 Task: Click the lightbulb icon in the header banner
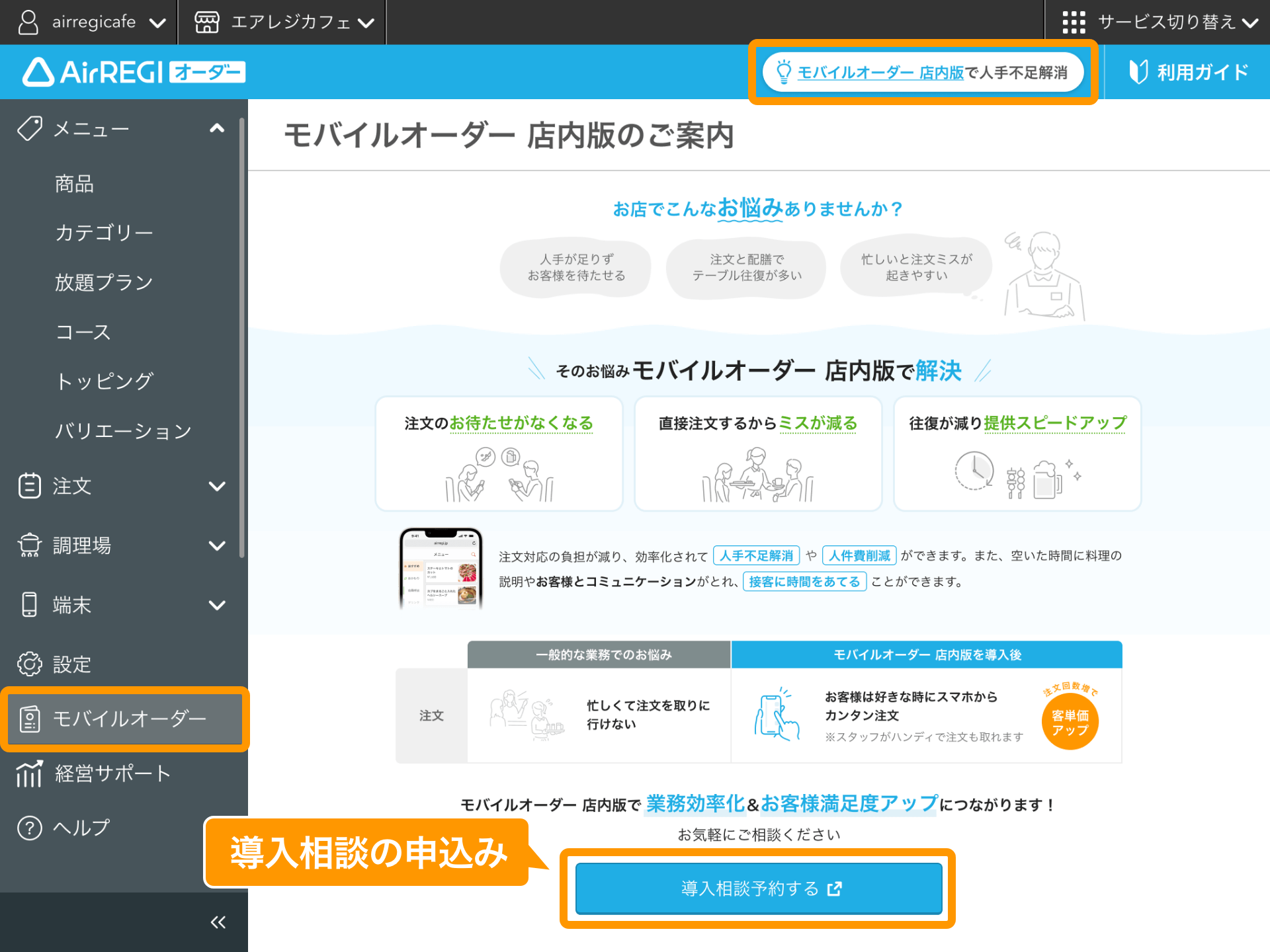[x=783, y=71]
